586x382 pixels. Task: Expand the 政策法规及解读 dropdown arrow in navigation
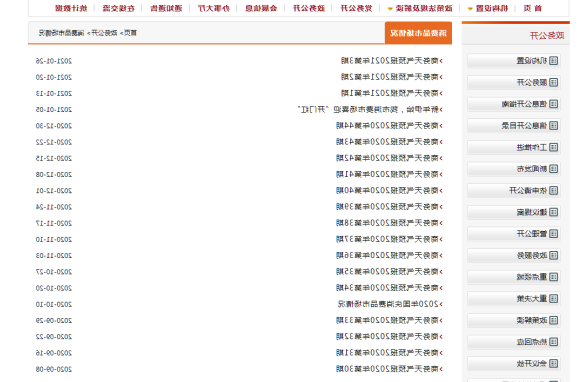point(390,9)
